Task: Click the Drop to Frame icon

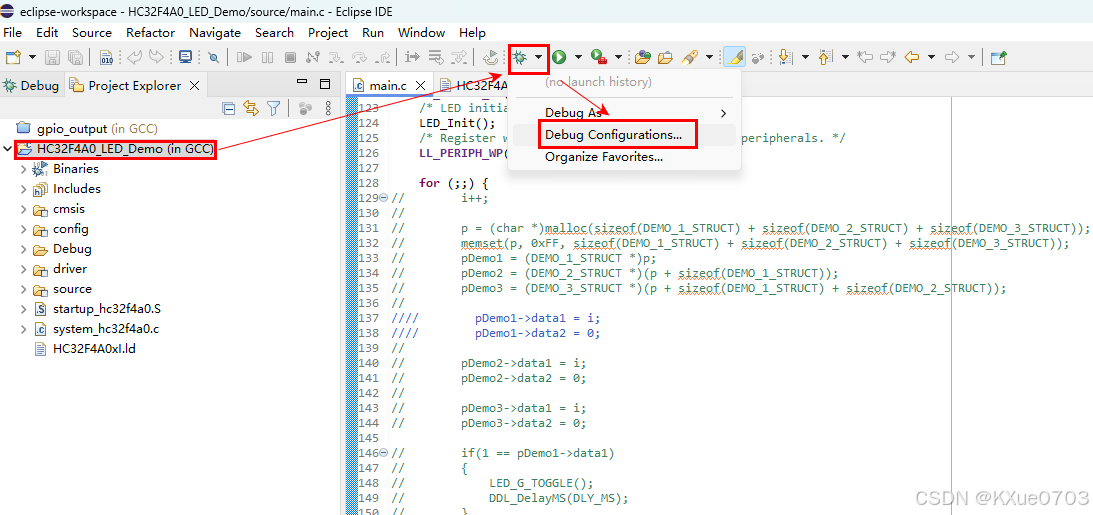Action: (436, 57)
